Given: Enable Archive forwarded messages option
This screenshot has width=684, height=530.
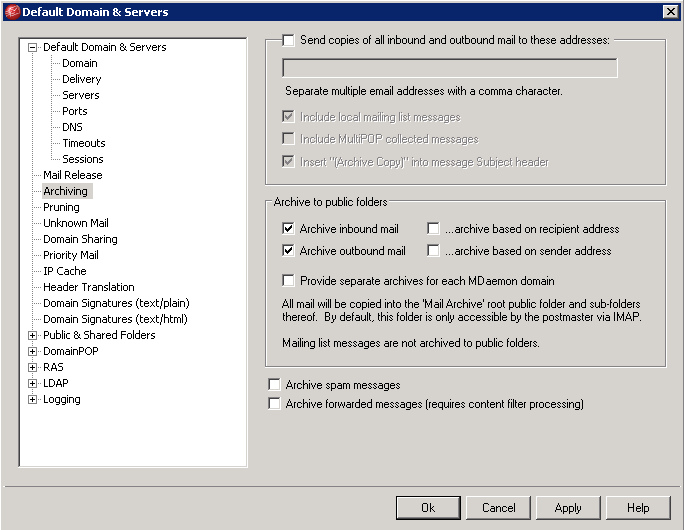Looking at the screenshot, I should pos(274,404).
